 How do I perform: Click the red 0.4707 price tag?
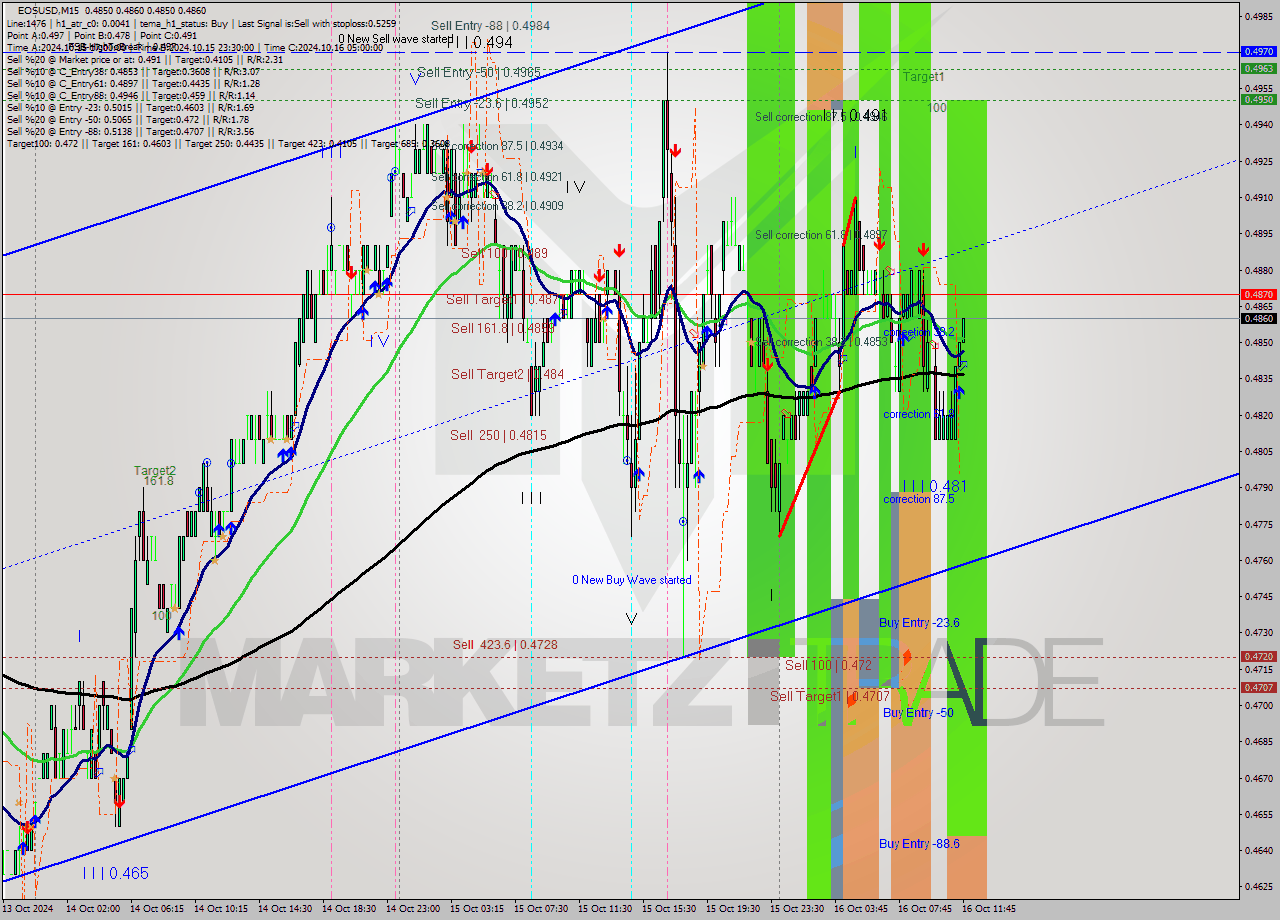[x=1258, y=688]
